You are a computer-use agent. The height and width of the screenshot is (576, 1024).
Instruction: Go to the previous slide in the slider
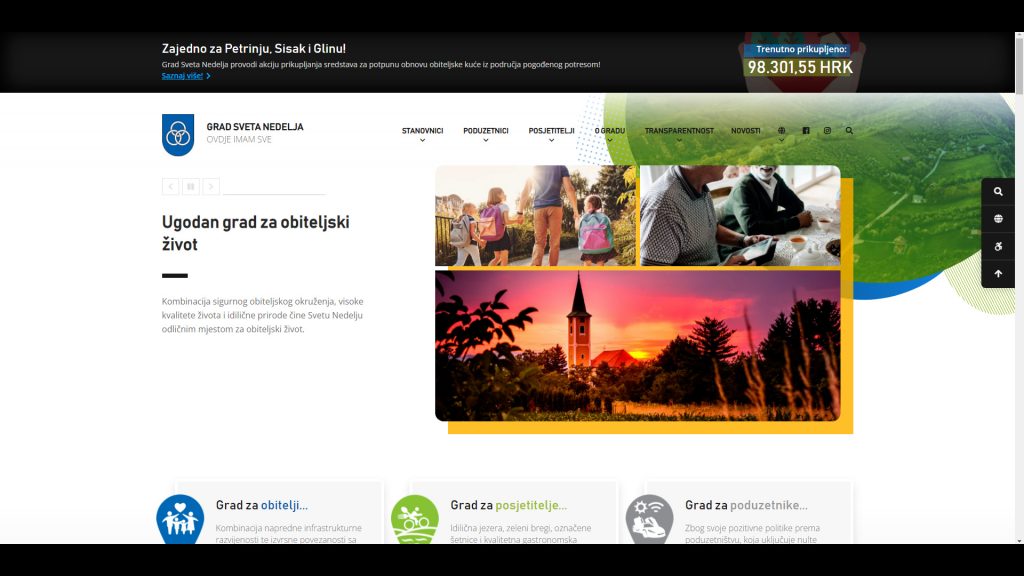pos(170,186)
